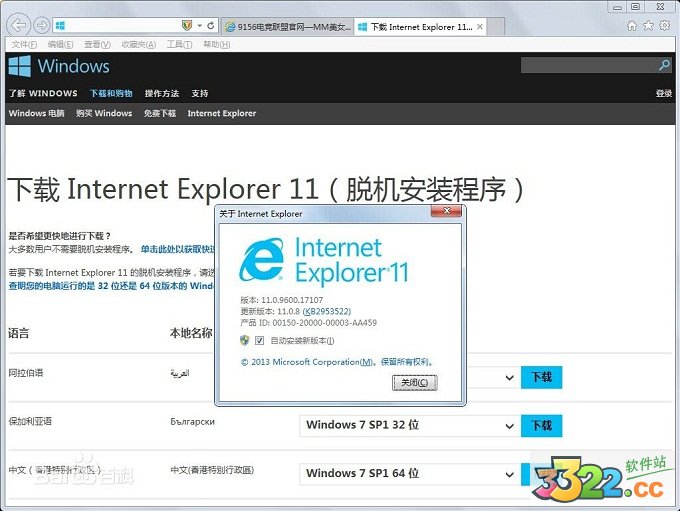Click the 查明您的电脑运行的是 32 位还是 64 位 link

point(111,286)
